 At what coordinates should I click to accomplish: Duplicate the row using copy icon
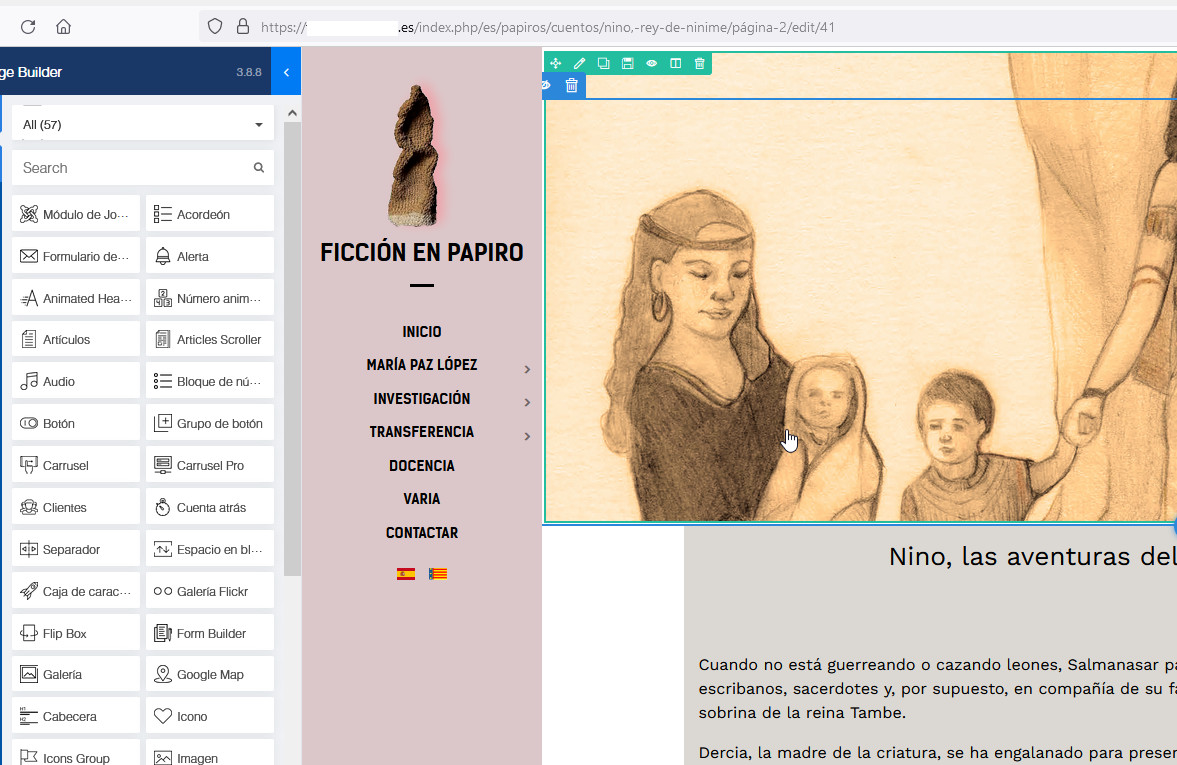click(x=603, y=63)
